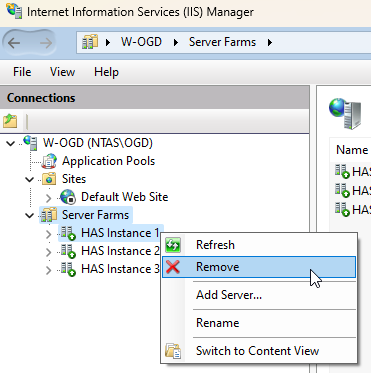Choose Rename from the context menu

259,323
